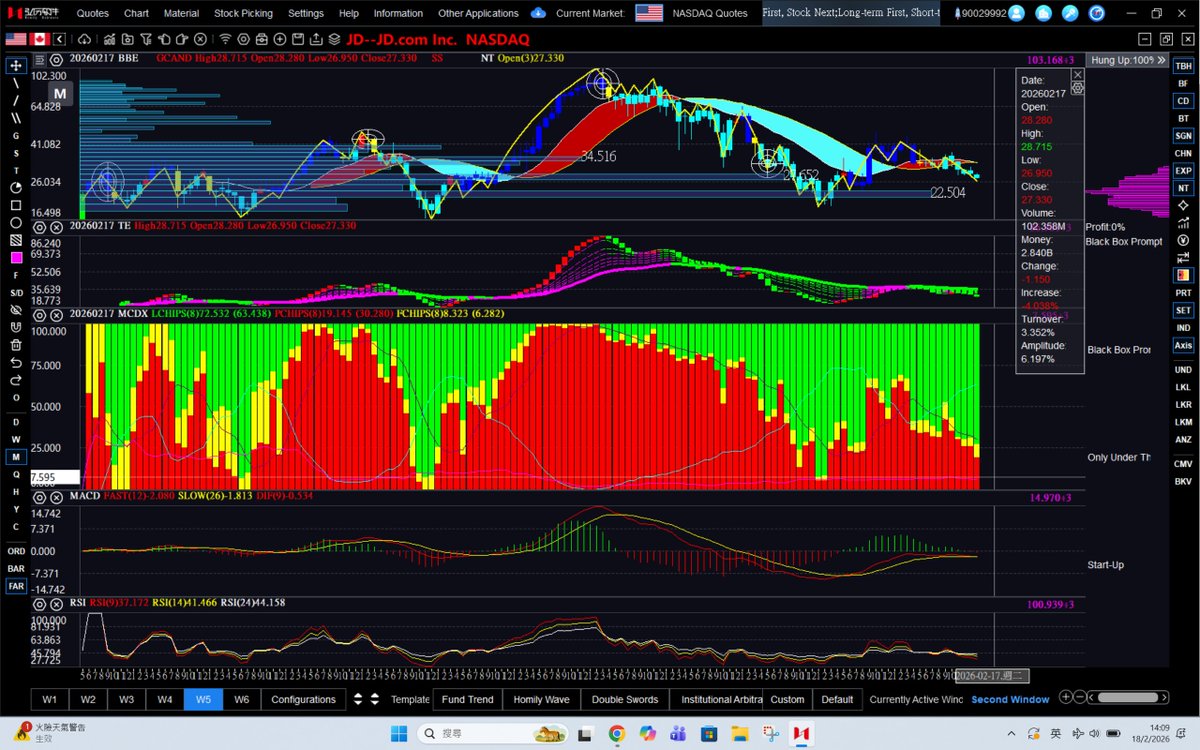Click the save disk toolbar icon
The image size is (1200, 750).
[x=297, y=39]
